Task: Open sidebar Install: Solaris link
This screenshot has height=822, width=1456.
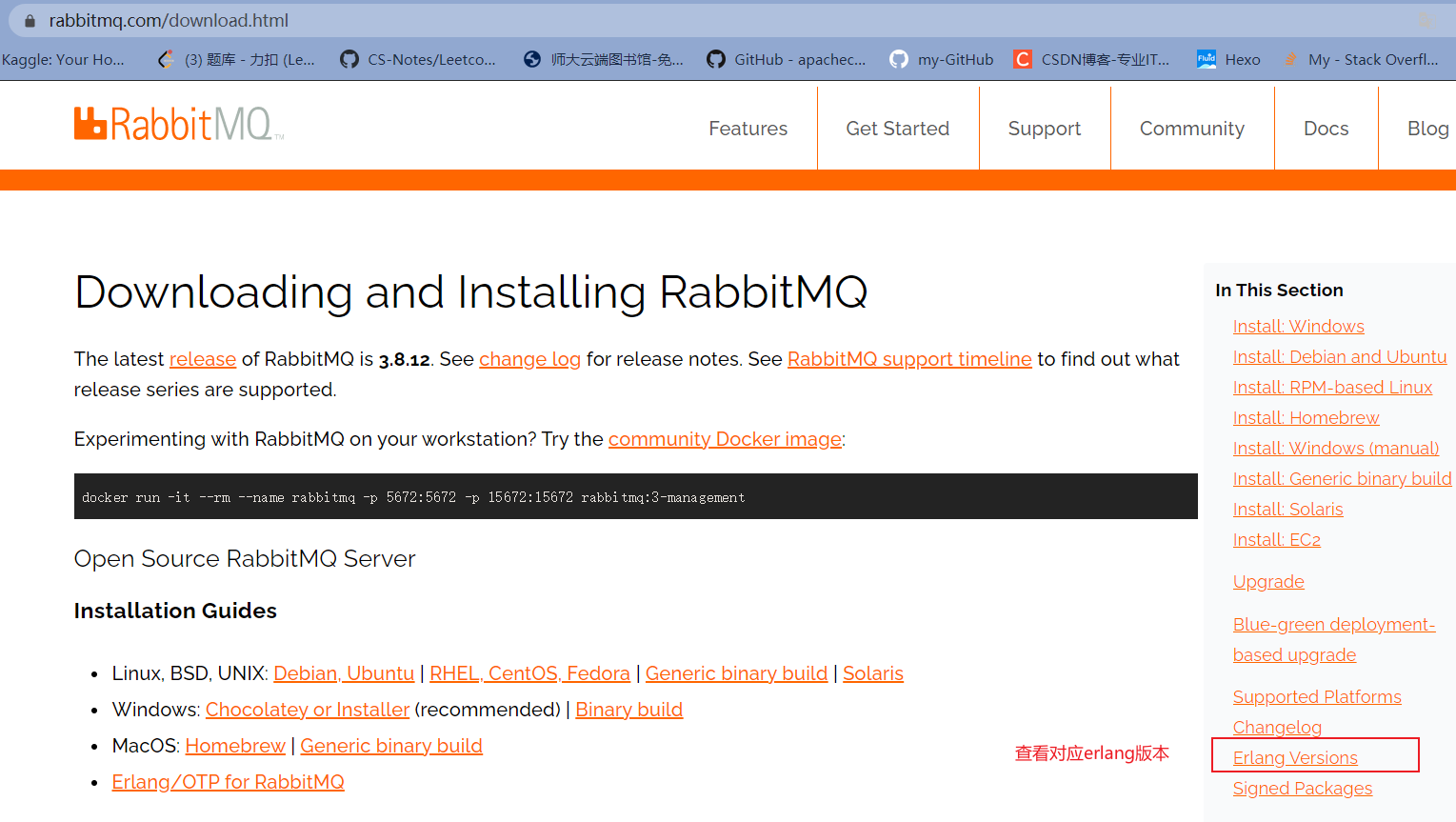Action: click(x=1287, y=510)
